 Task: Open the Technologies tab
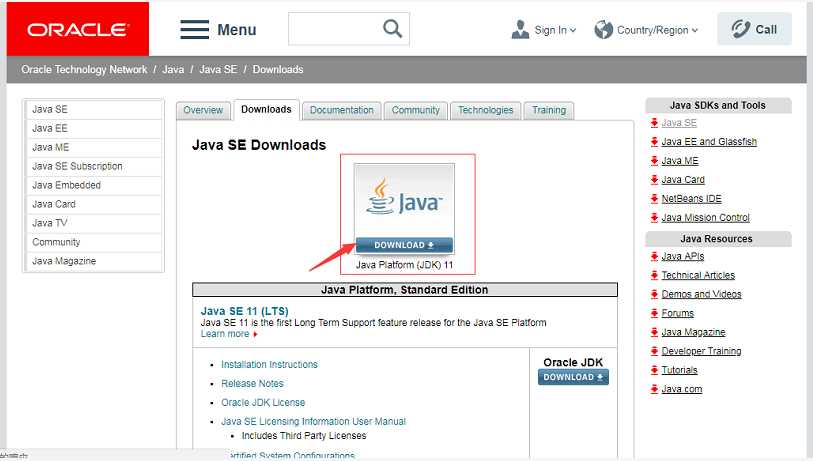pos(485,110)
